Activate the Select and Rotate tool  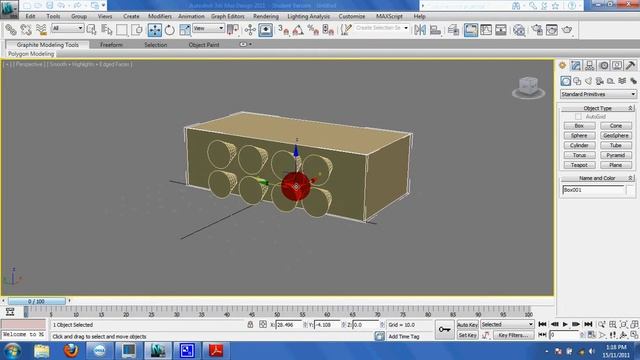[x=170, y=29]
